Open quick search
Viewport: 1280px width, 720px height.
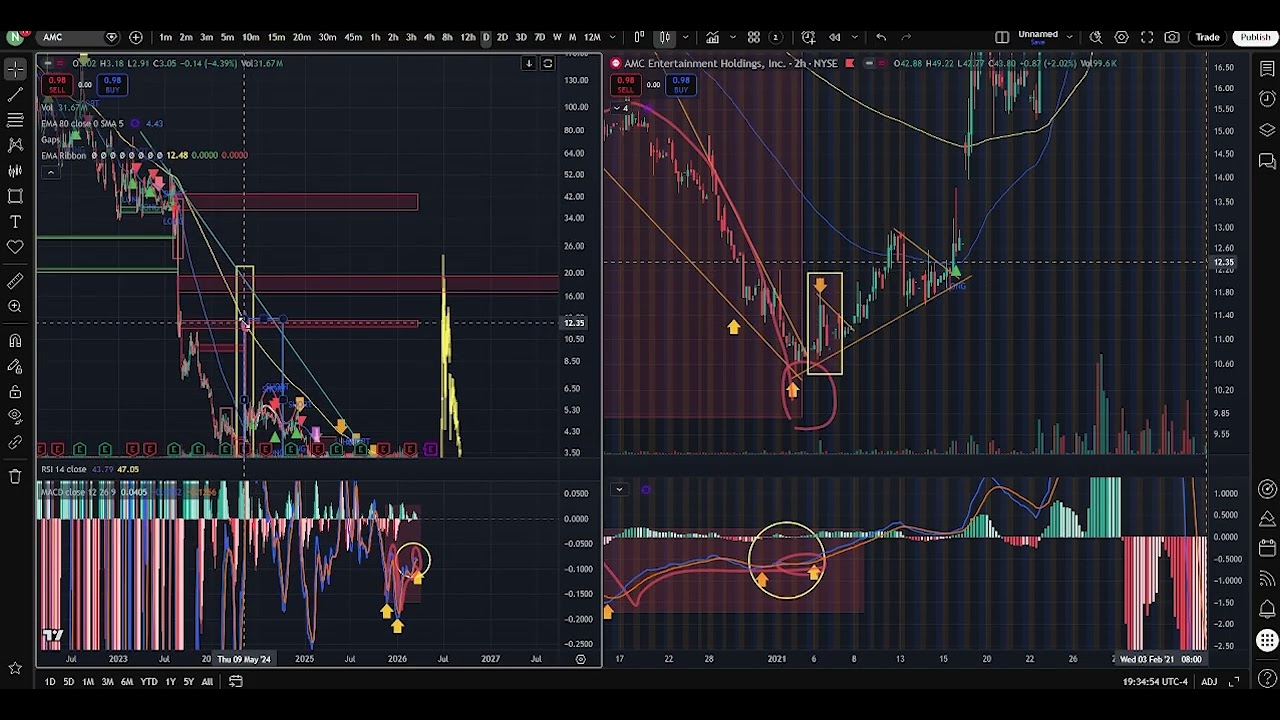[1096, 37]
